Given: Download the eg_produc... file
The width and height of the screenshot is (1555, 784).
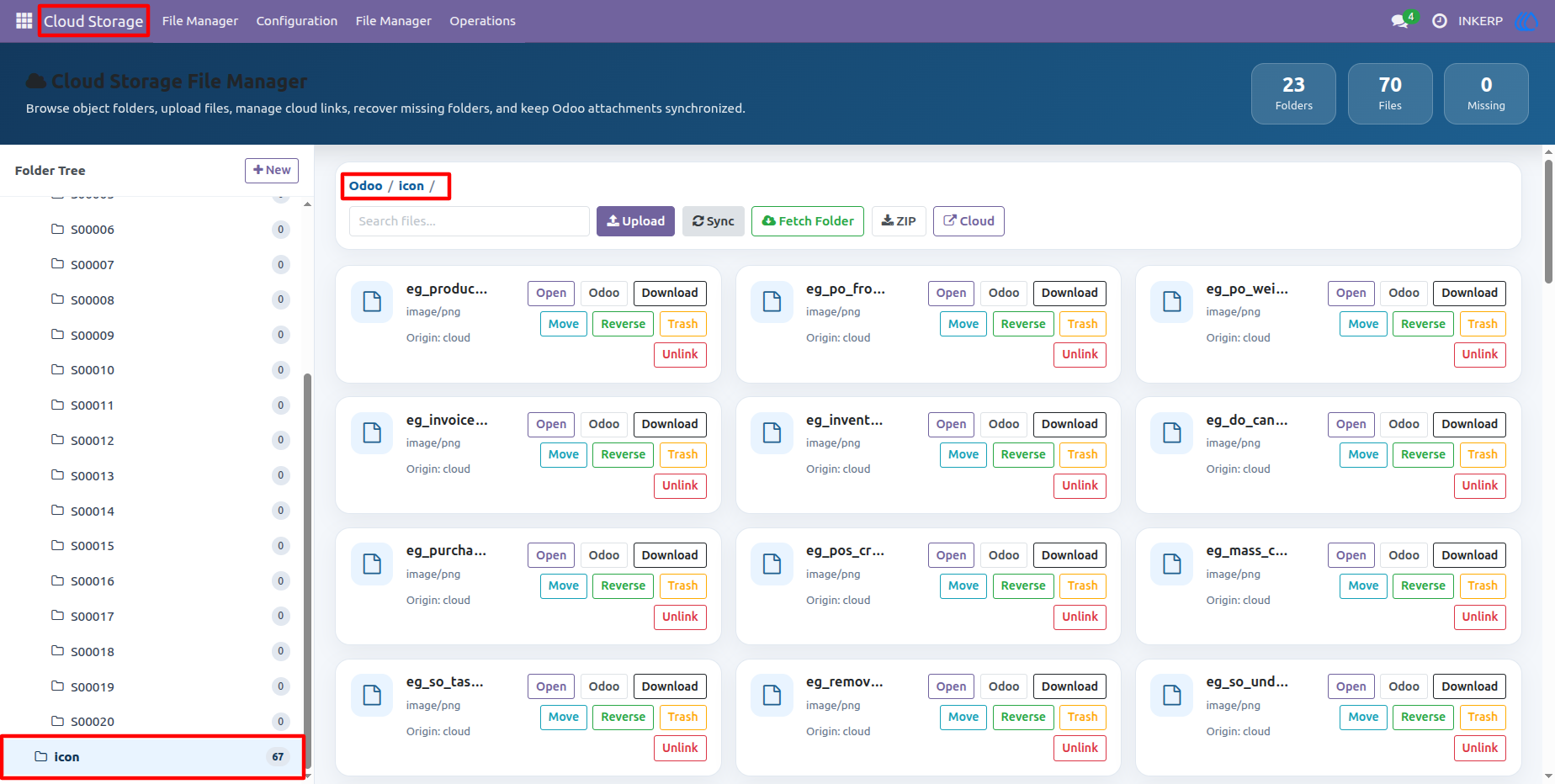Looking at the screenshot, I should point(670,293).
